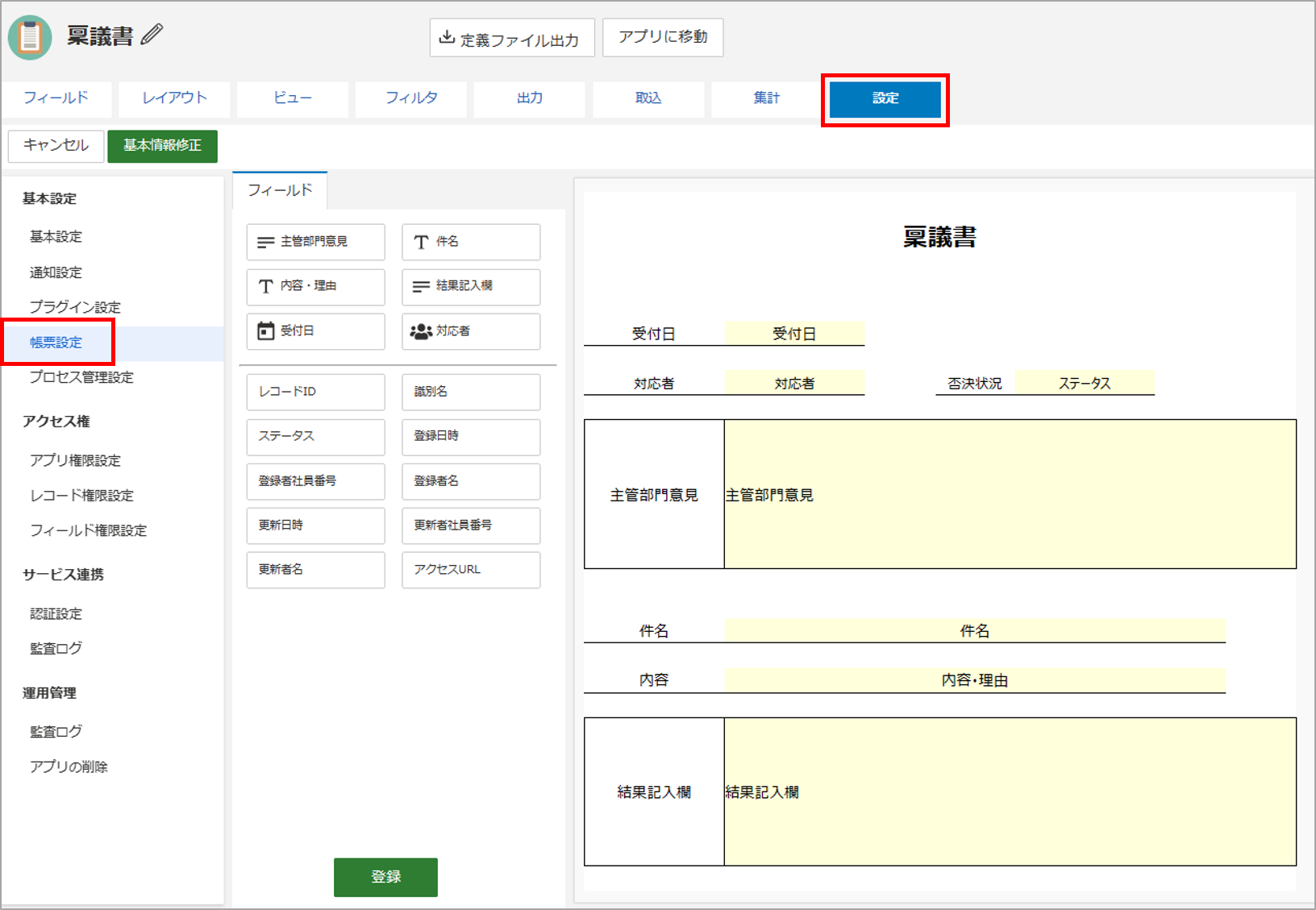The width and height of the screenshot is (1316, 910).
Task: Open プラグイン設定 in the sidebar
Action: pos(75,307)
